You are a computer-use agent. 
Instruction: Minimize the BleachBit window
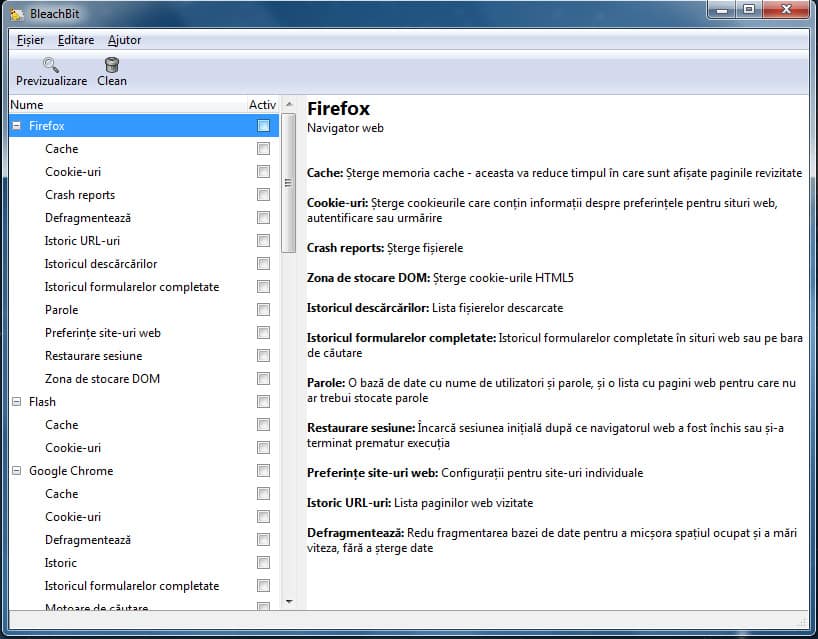[722, 10]
